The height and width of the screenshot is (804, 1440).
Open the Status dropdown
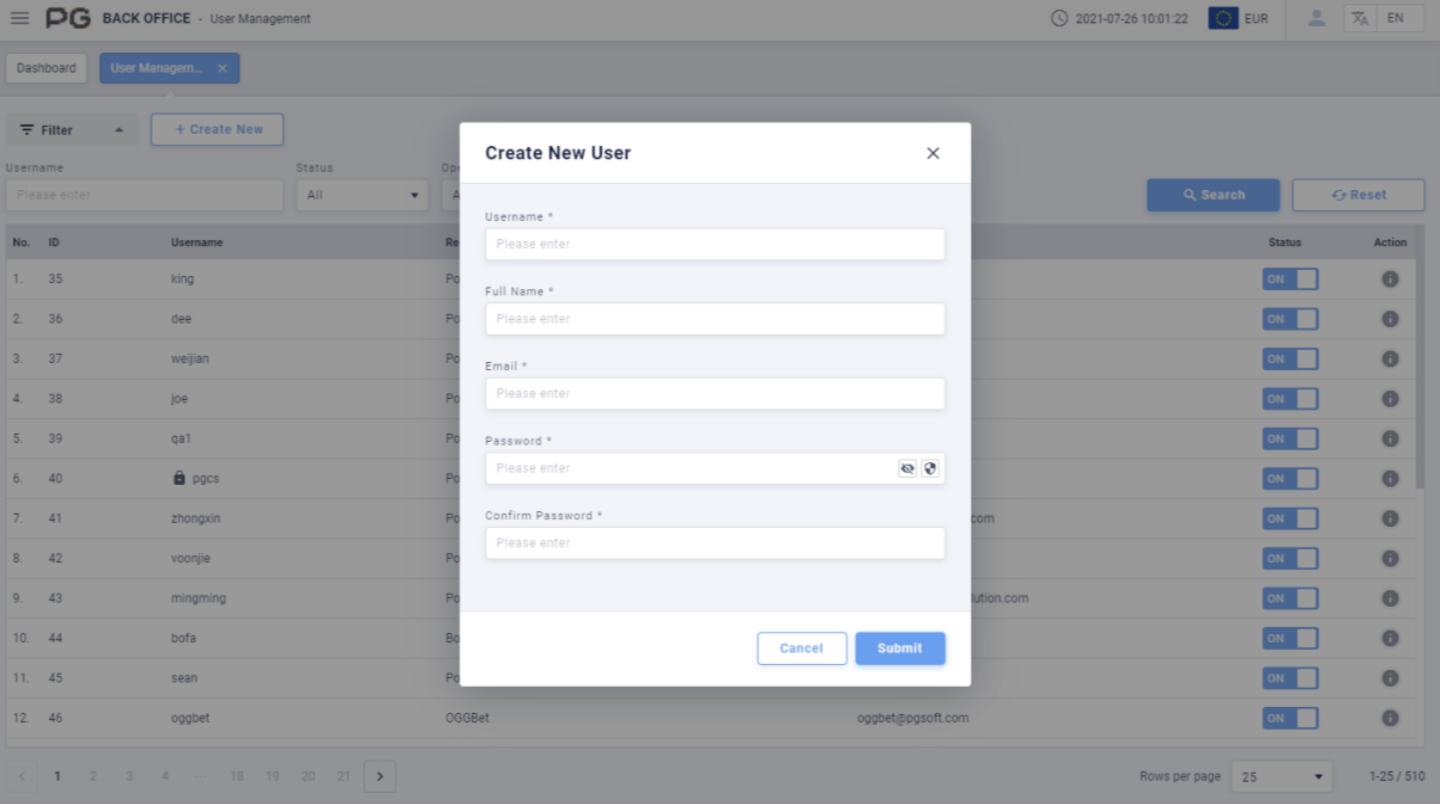click(362, 195)
